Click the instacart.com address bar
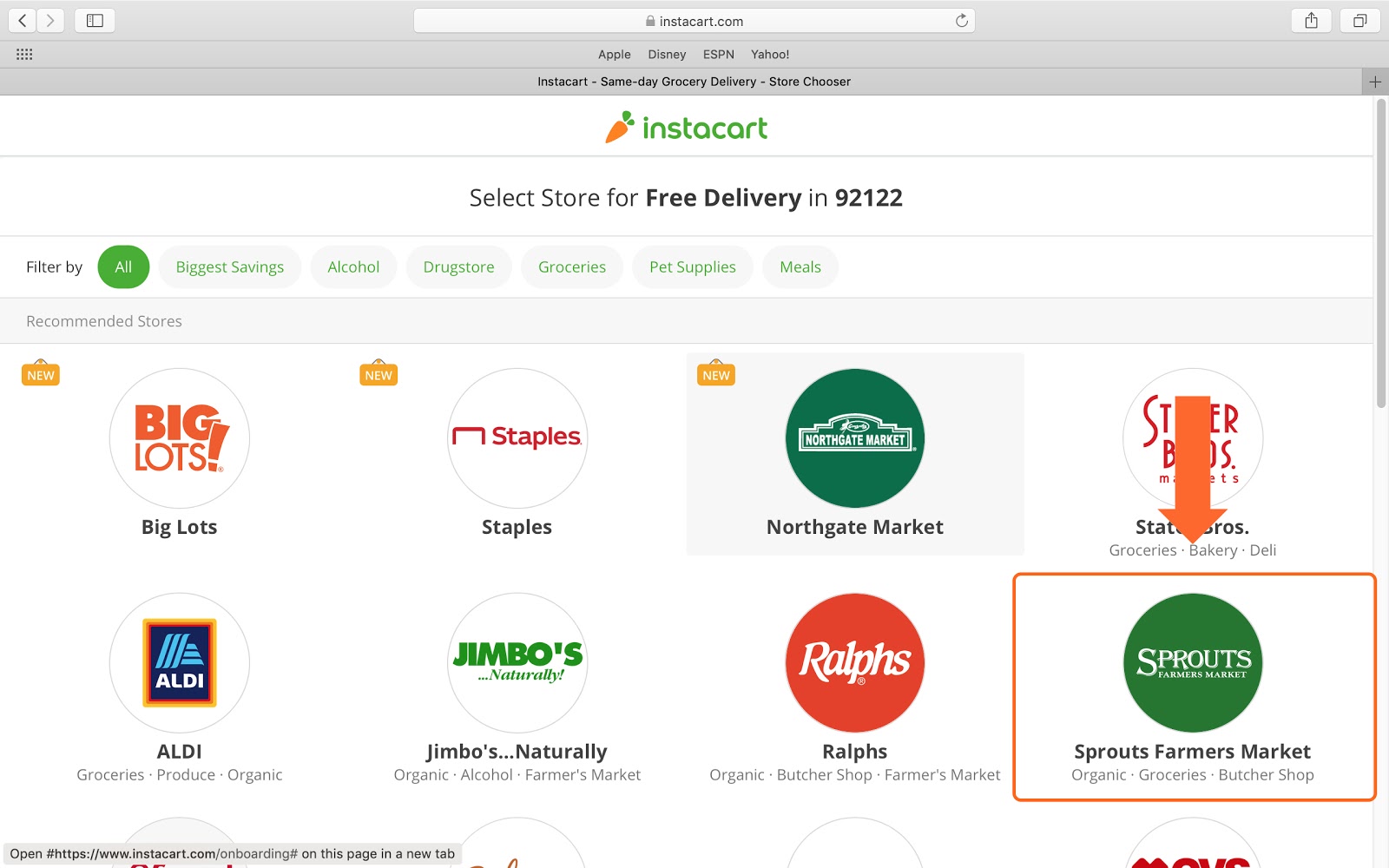Screen dimensions: 1389x868 pyautogui.click(x=694, y=21)
